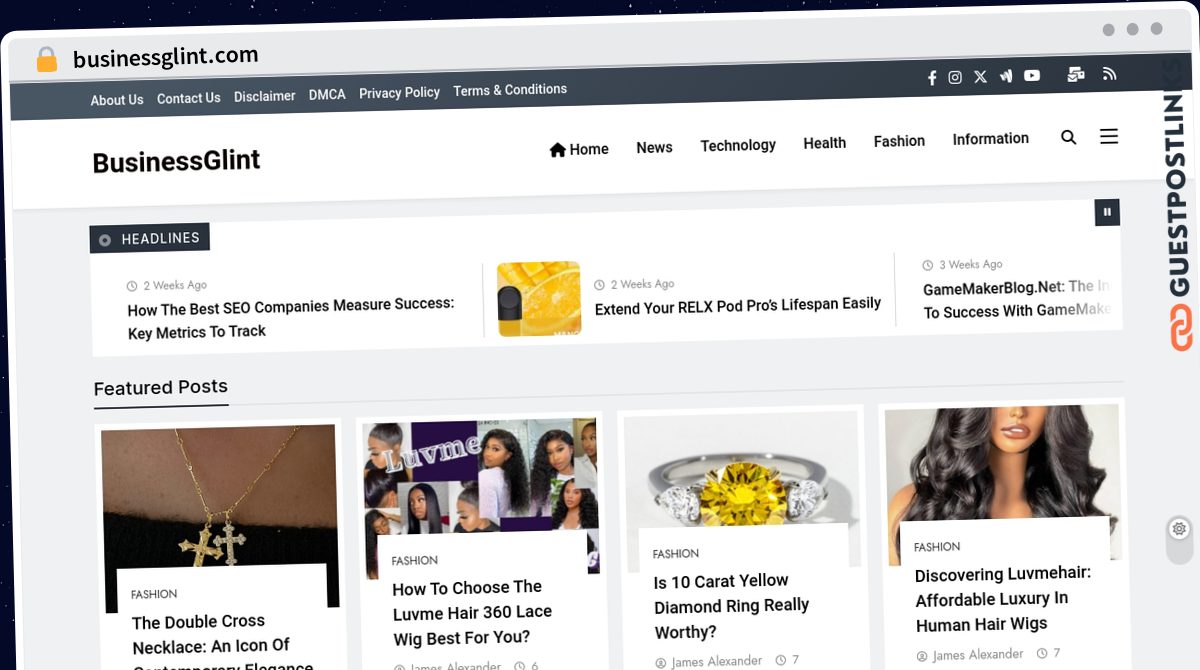Go to the Technology menu item
This screenshot has width=1200, height=670.
(x=738, y=145)
